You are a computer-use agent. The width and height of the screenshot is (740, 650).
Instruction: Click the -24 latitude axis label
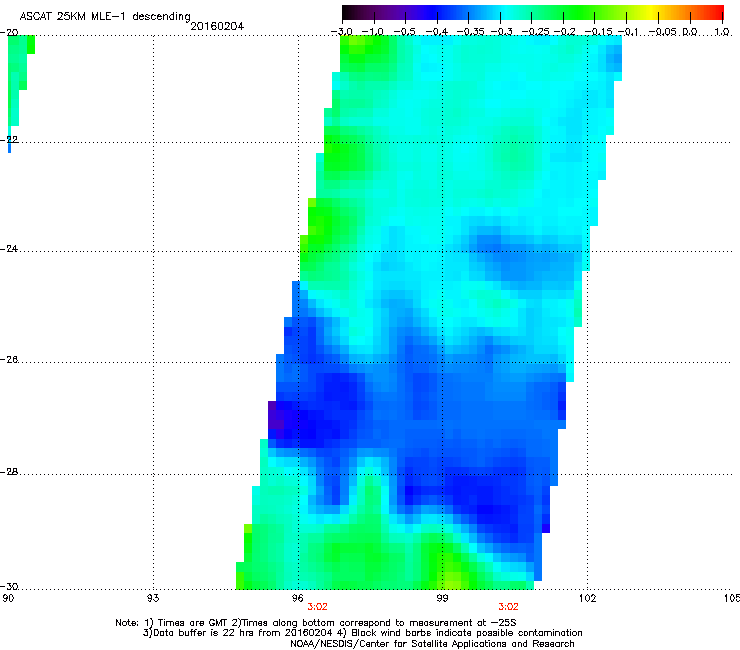pyautogui.click(x=9, y=248)
